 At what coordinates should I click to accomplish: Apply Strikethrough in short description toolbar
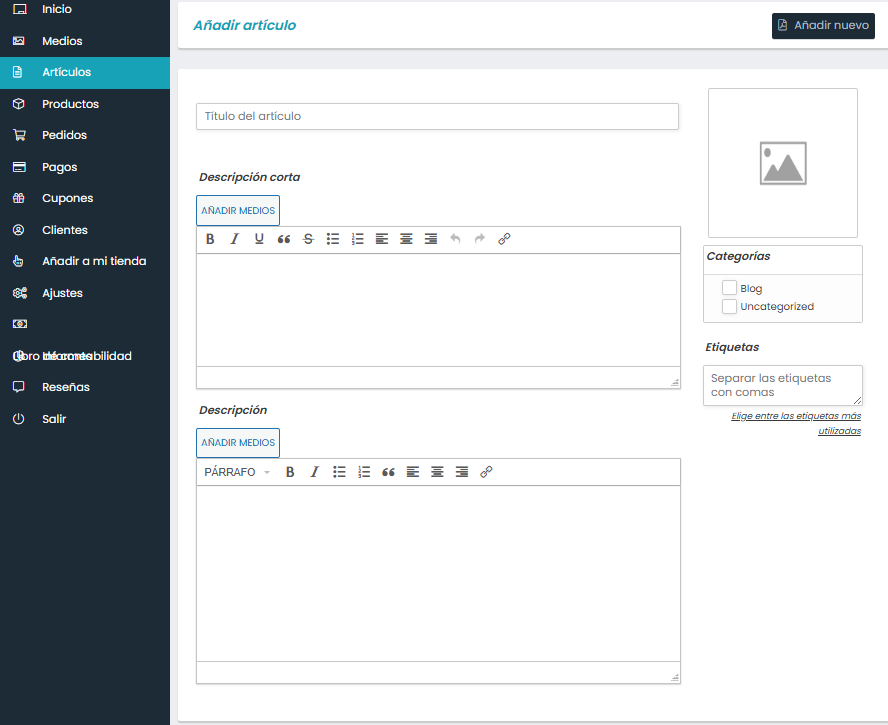click(308, 239)
